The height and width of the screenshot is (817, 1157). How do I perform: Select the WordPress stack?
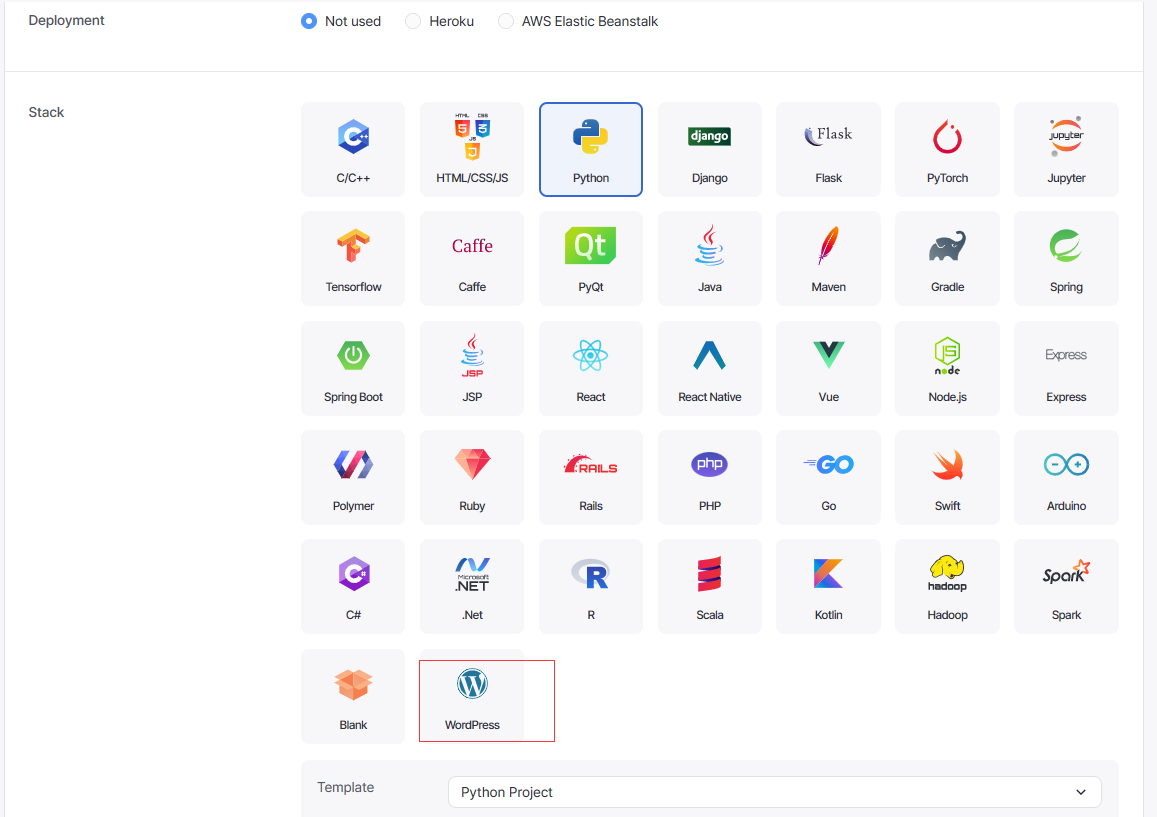[472, 696]
